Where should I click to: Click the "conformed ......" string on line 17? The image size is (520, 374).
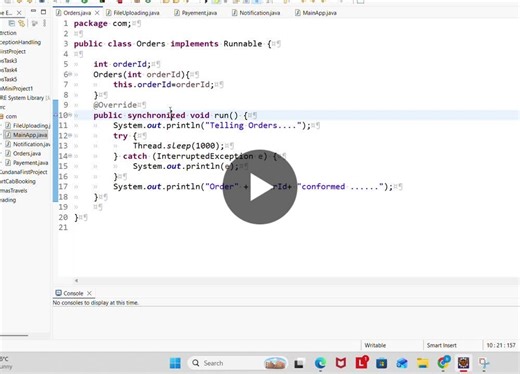[340, 186]
